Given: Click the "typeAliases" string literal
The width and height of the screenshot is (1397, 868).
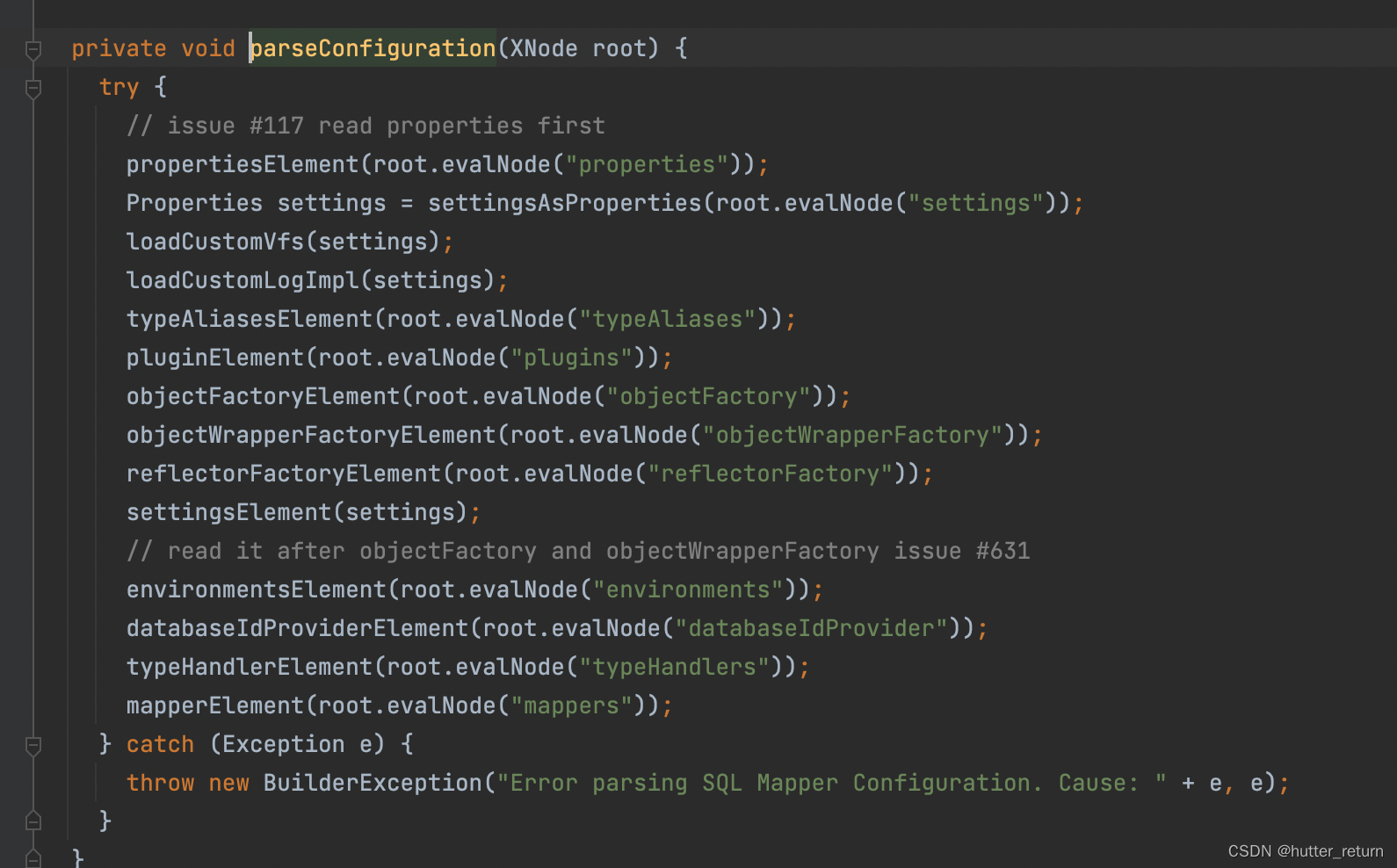Looking at the screenshot, I should pyautogui.click(x=668, y=319).
